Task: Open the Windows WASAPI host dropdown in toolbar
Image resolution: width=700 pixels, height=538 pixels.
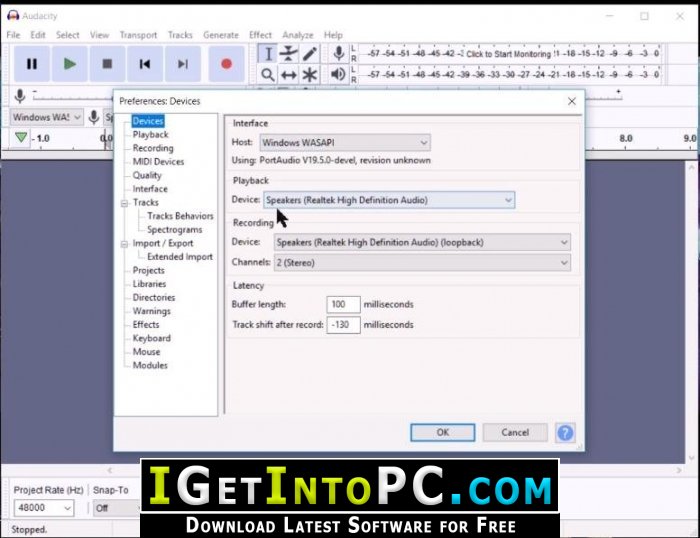Action: [x=46, y=117]
